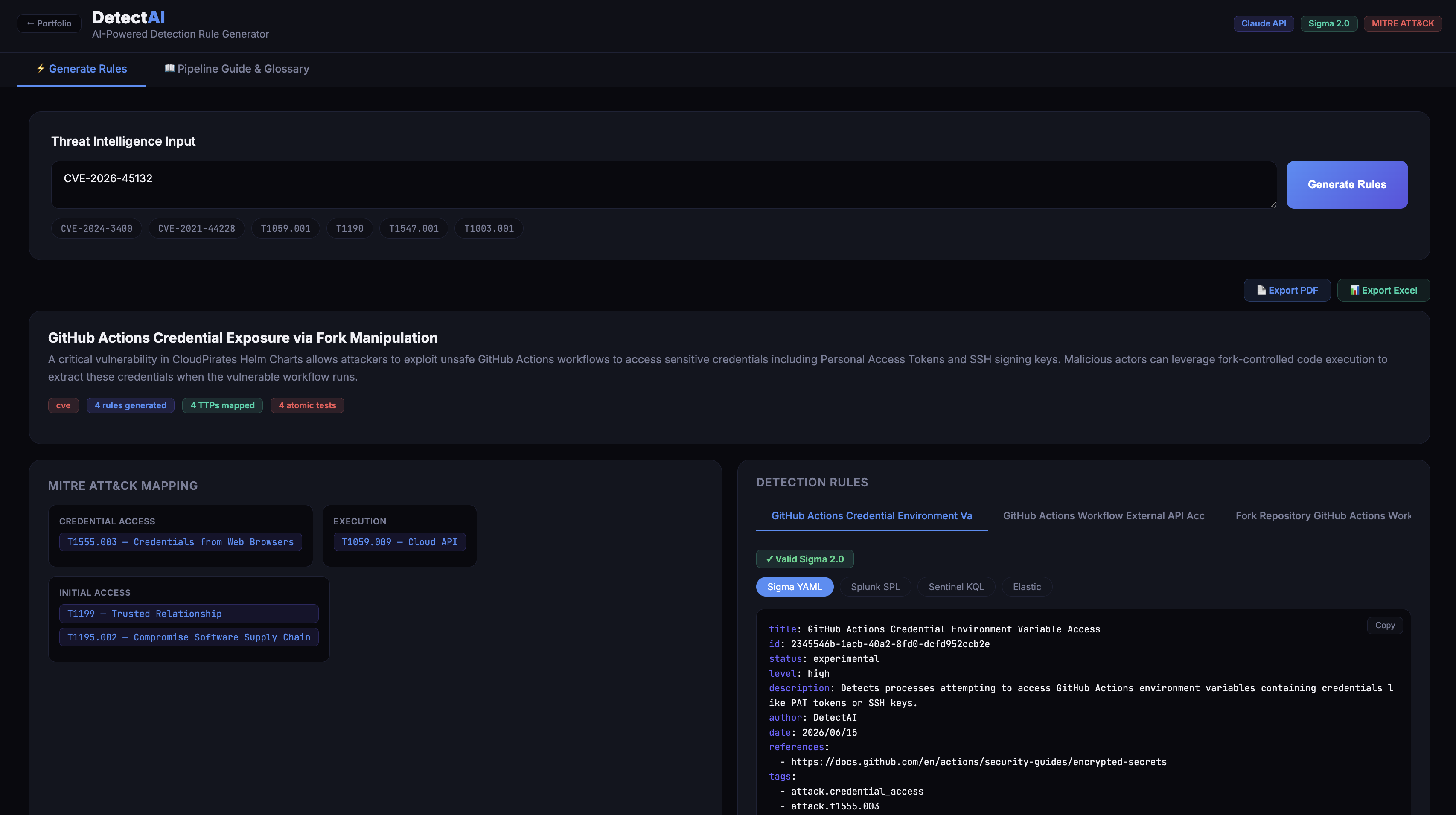Click the DetectAI logo title
The height and width of the screenshot is (815, 1456).
click(128, 17)
